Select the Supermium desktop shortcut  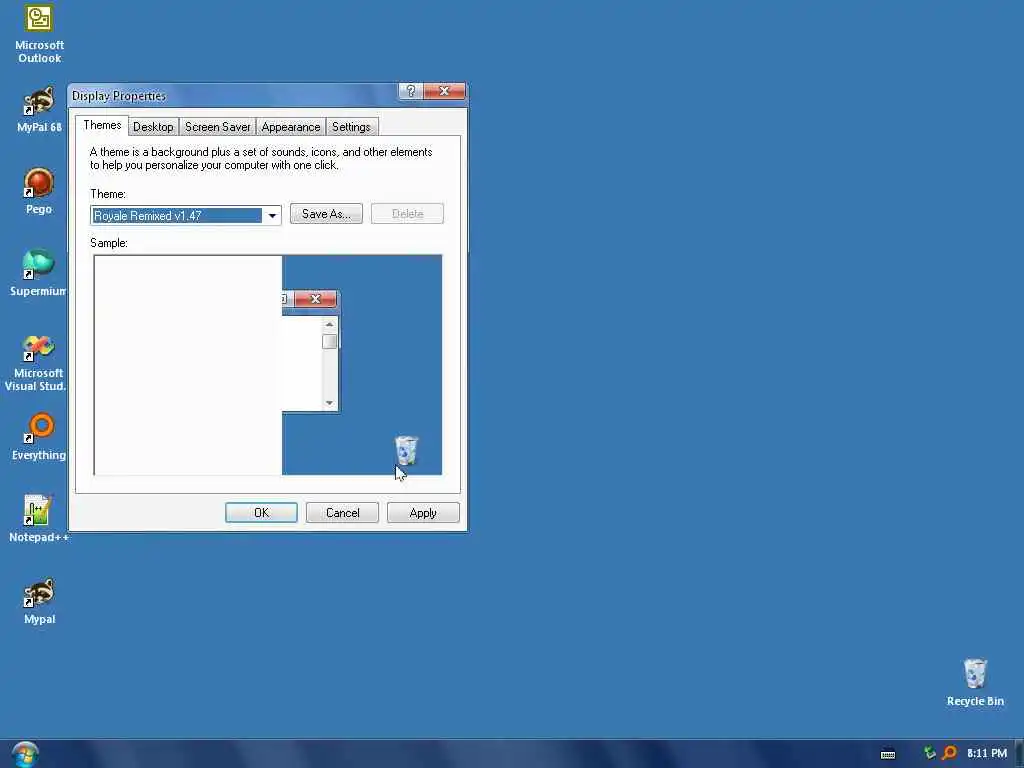coord(38,273)
